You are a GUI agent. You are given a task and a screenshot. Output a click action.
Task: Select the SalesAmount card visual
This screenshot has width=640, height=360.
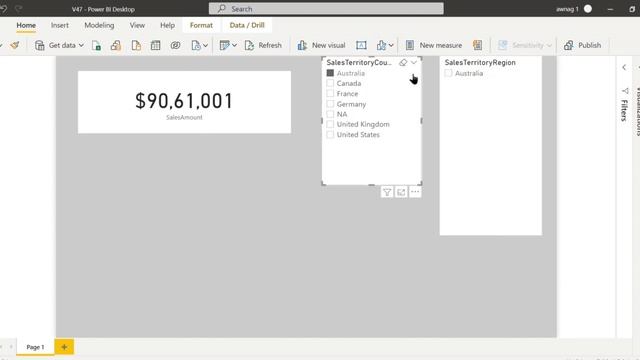pyautogui.click(x=184, y=102)
